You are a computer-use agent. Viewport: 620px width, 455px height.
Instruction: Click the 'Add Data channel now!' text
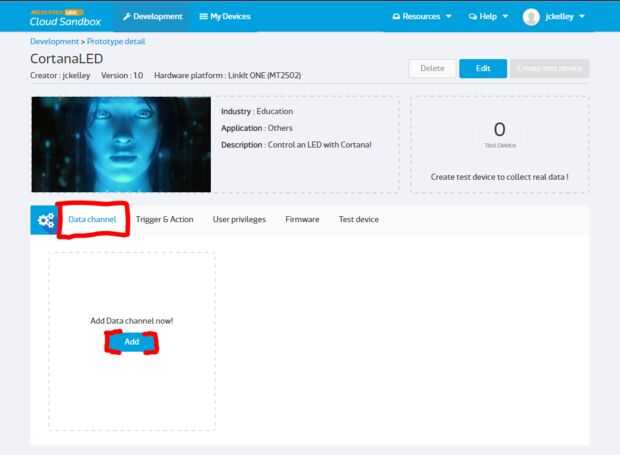click(x=132, y=321)
